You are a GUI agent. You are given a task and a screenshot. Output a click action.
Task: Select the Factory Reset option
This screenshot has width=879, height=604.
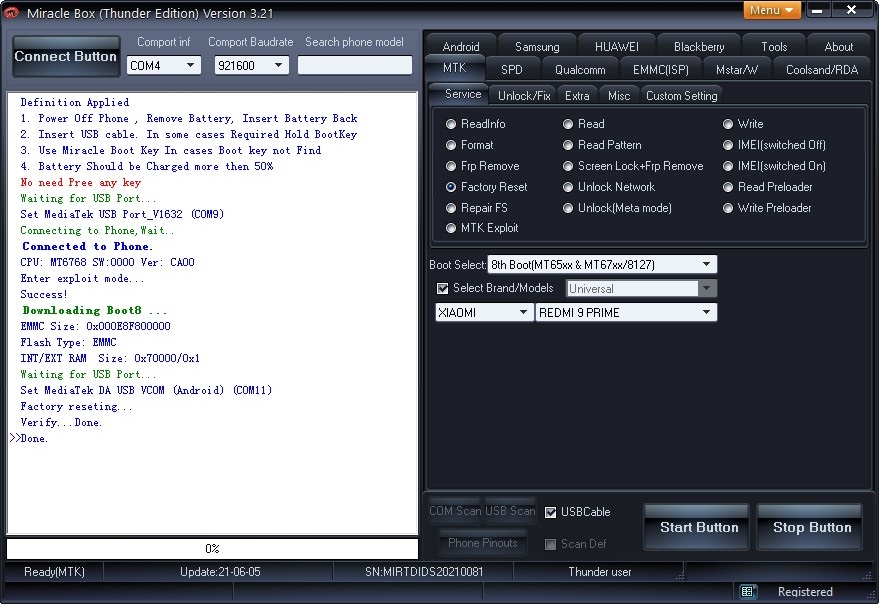point(487,187)
